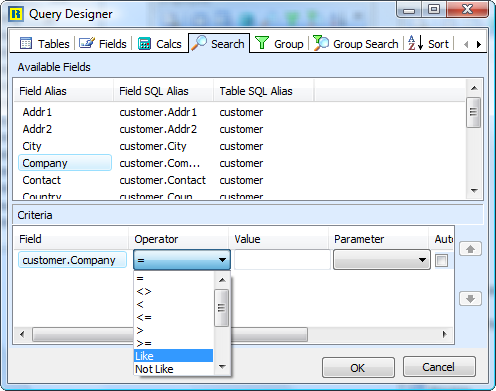Toggle the Auto checkbox in criteria row
Image resolution: width=496 pixels, height=391 pixels.
pyautogui.click(x=442, y=260)
